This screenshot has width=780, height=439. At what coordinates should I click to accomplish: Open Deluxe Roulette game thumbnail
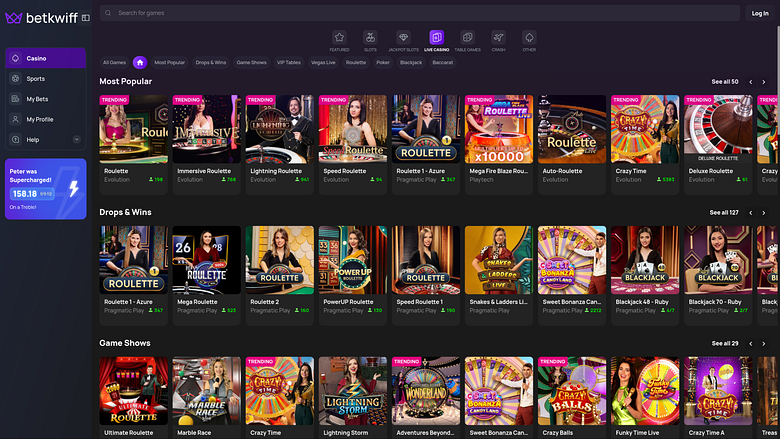718,129
